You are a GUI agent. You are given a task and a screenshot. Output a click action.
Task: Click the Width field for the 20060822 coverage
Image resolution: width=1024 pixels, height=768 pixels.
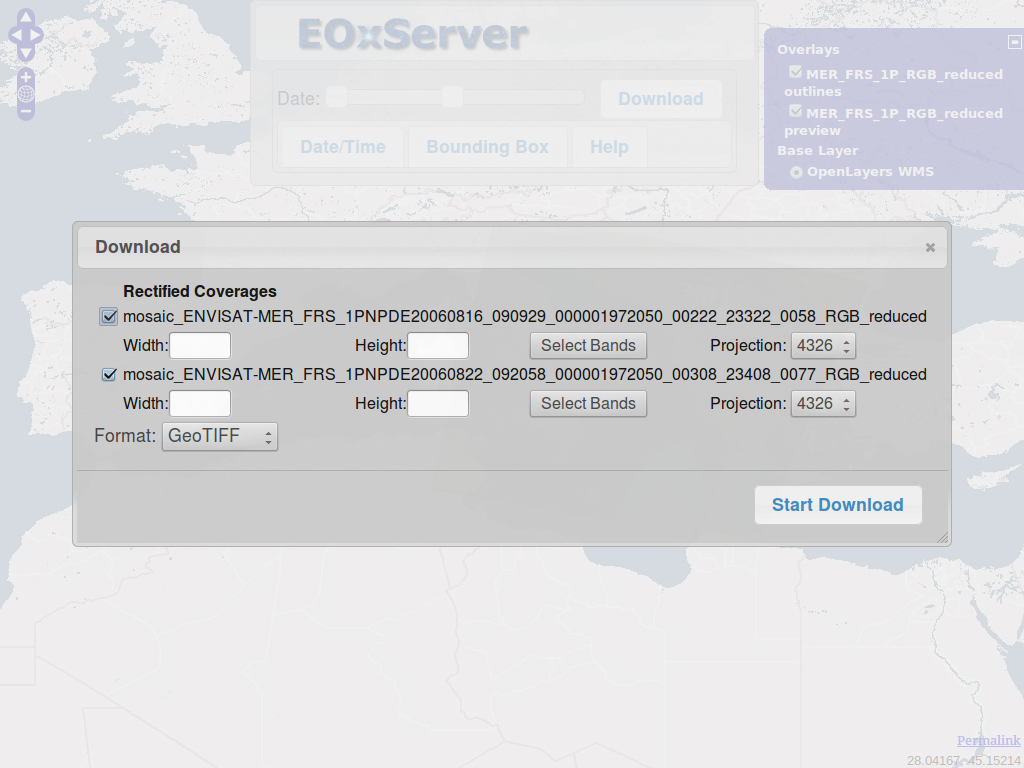coord(200,404)
